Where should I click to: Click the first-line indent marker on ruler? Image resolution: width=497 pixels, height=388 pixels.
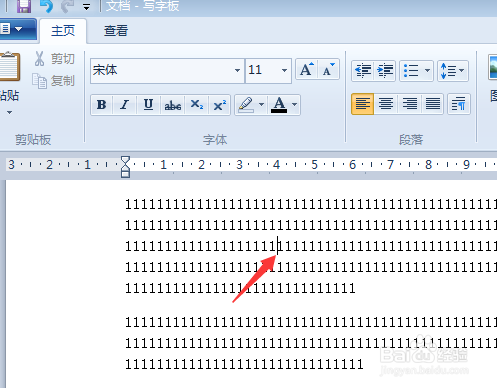[x=125, y=161]
